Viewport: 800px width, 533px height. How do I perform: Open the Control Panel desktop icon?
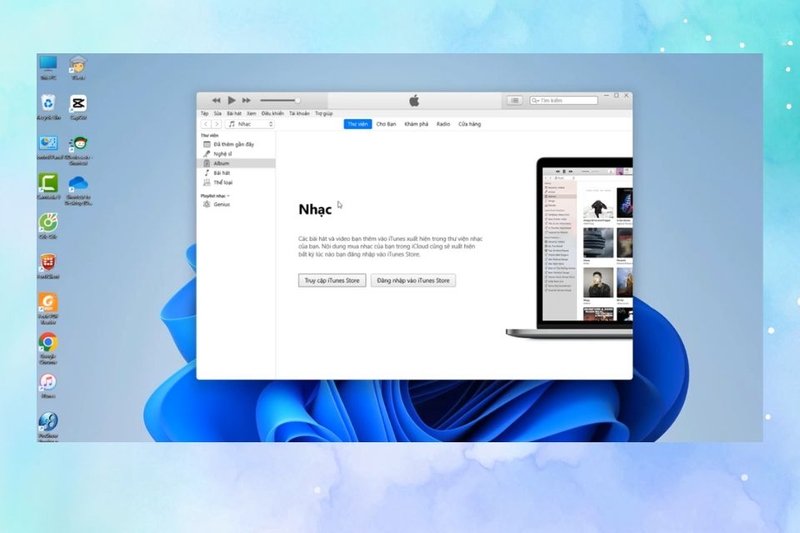(48, 148)
